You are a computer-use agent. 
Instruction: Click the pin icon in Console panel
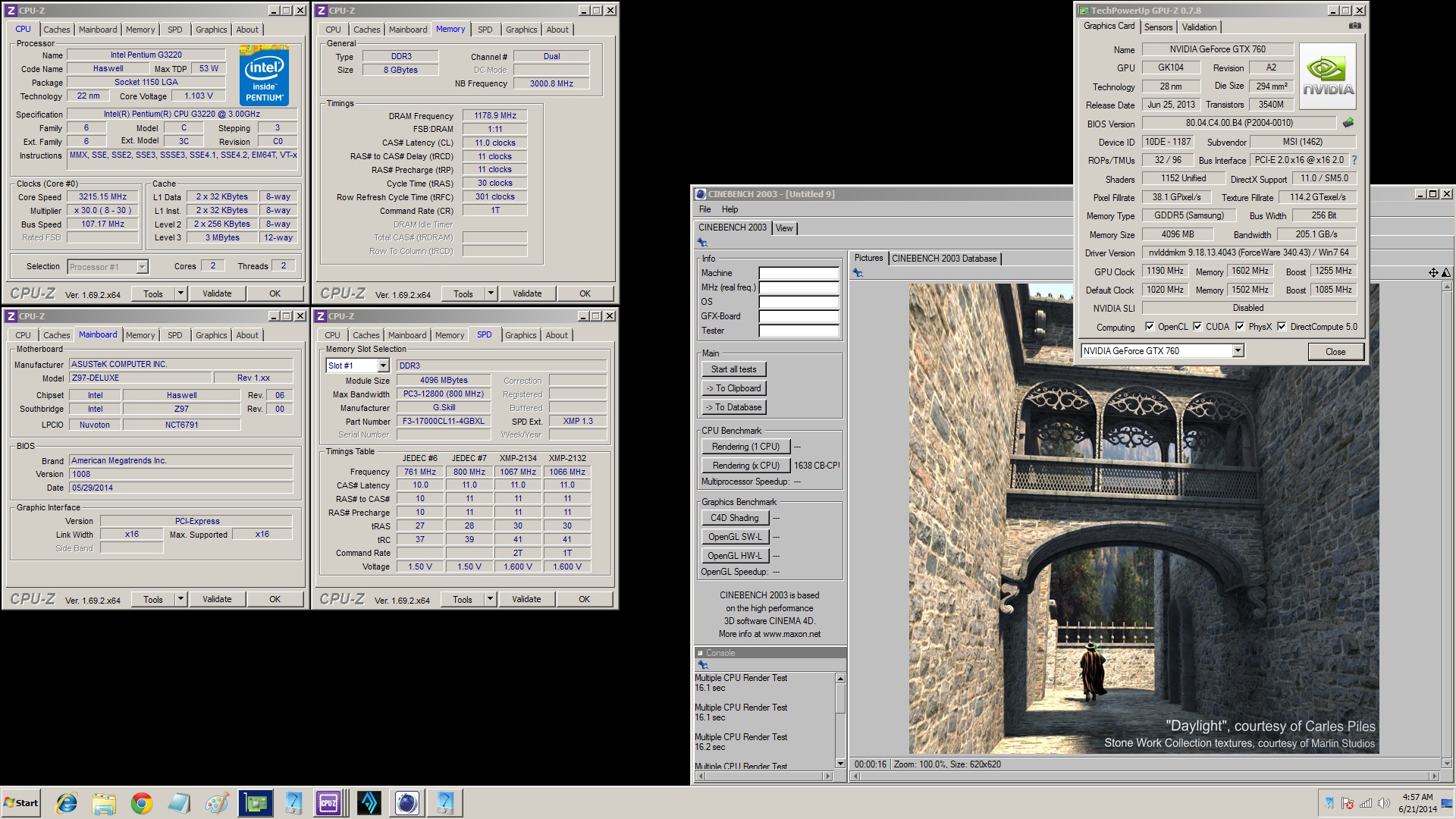[x=702, y=665]
